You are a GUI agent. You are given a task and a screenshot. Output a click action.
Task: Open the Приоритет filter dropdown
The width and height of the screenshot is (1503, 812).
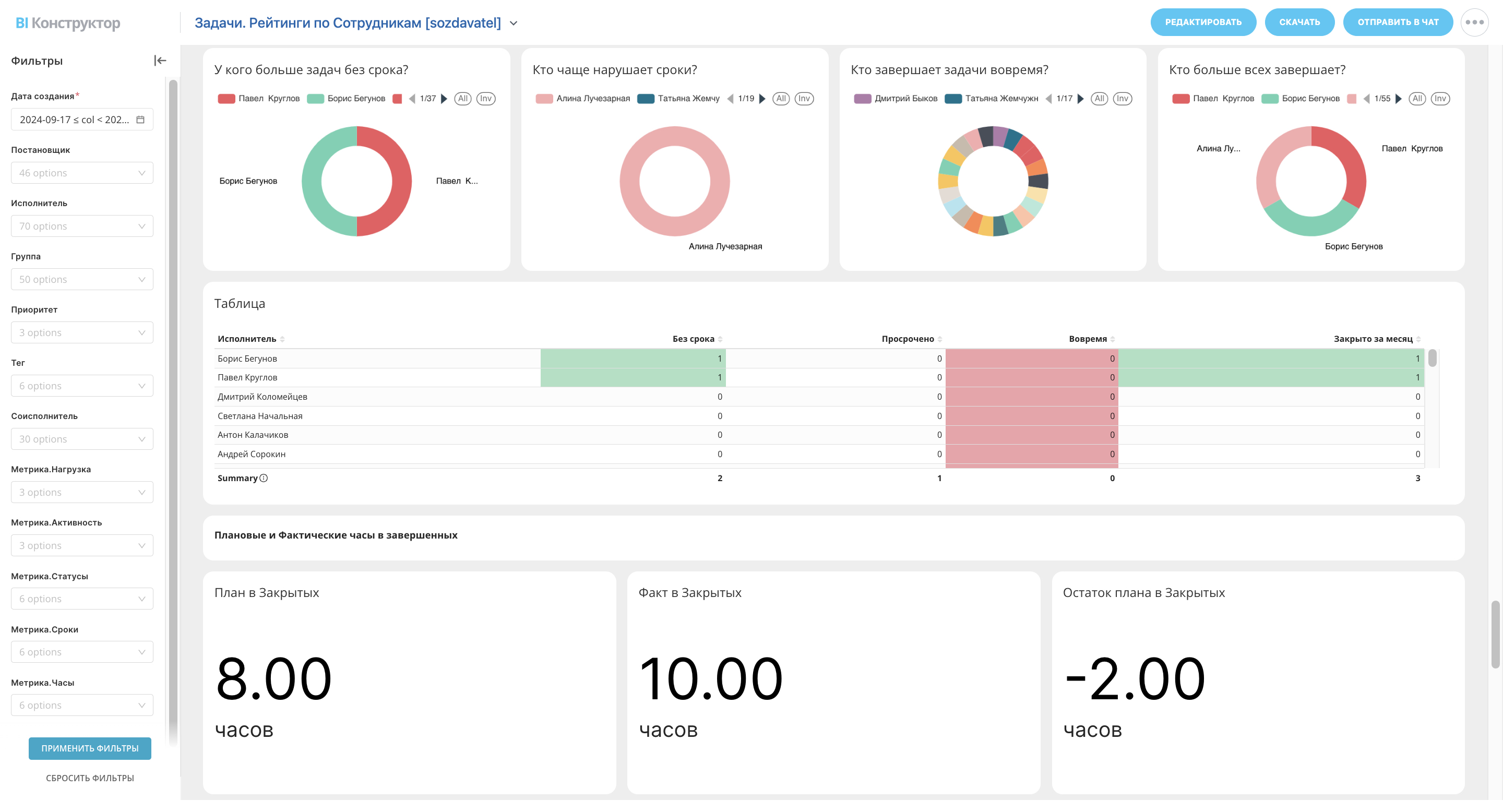point(82,332)
